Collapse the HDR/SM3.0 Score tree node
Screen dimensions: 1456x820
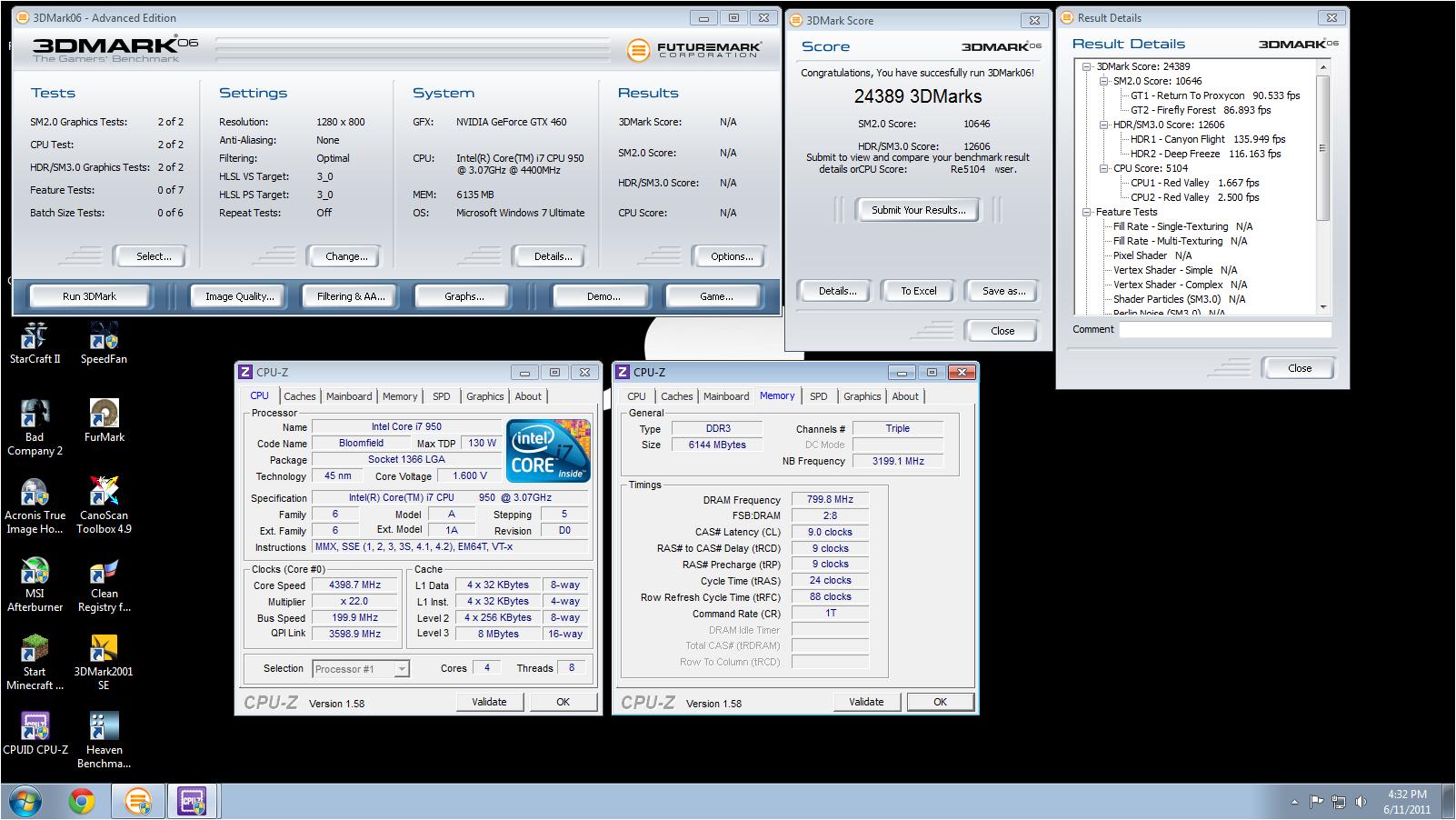click(x=1104, y=125)
